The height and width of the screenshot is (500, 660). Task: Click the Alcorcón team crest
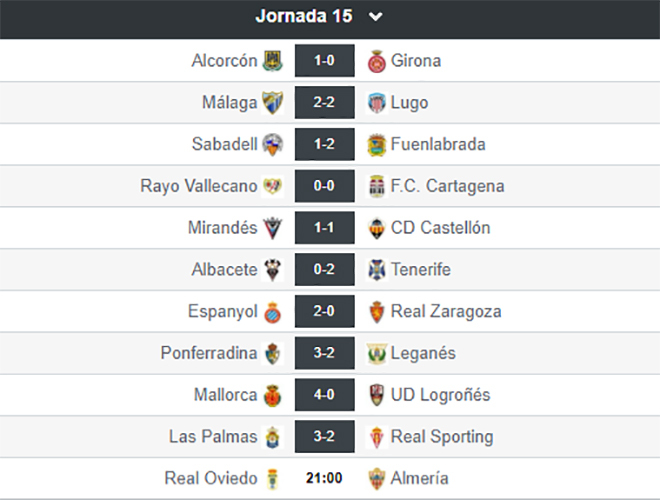(273, 61)
